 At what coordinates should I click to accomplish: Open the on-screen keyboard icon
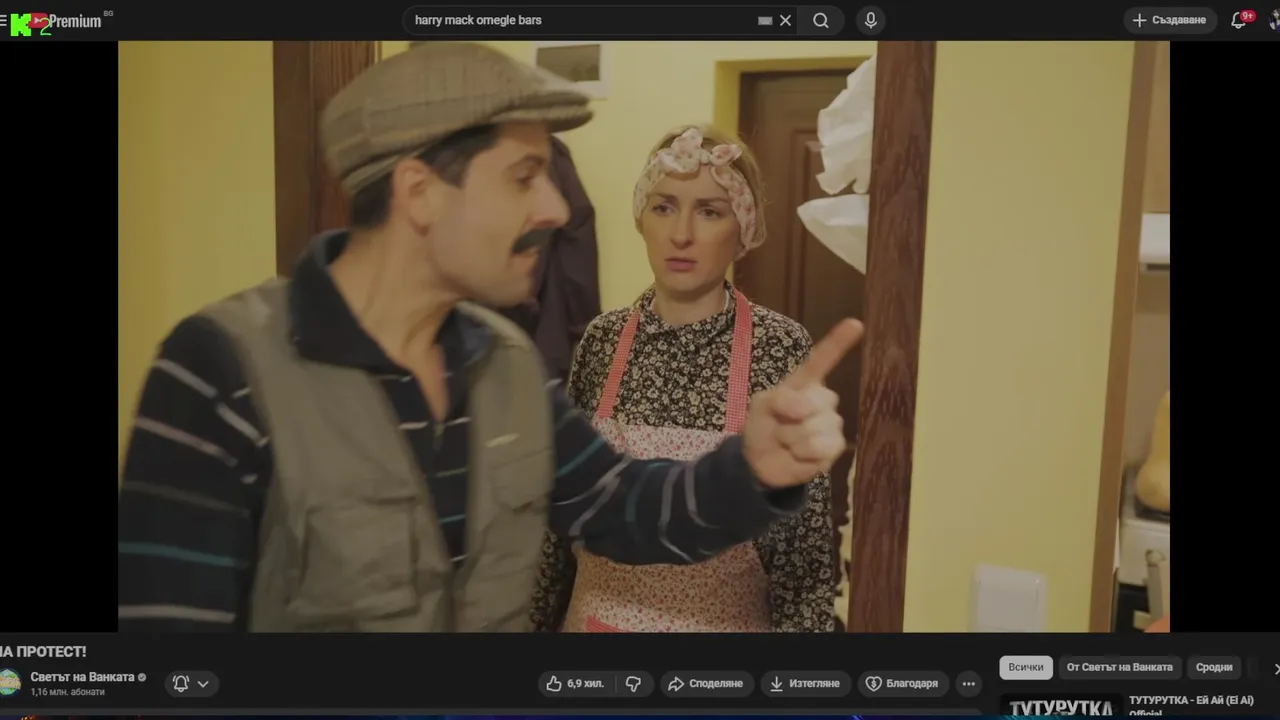(x=765, y=20)
